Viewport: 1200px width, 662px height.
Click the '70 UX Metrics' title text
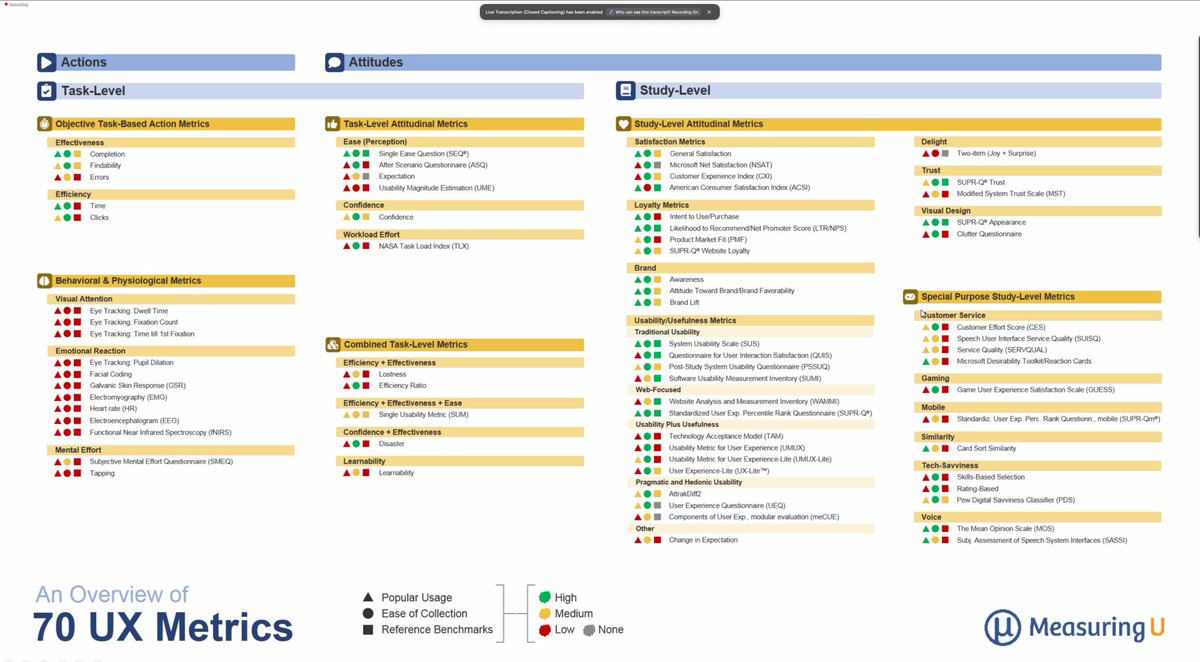[x=163, y=627]
